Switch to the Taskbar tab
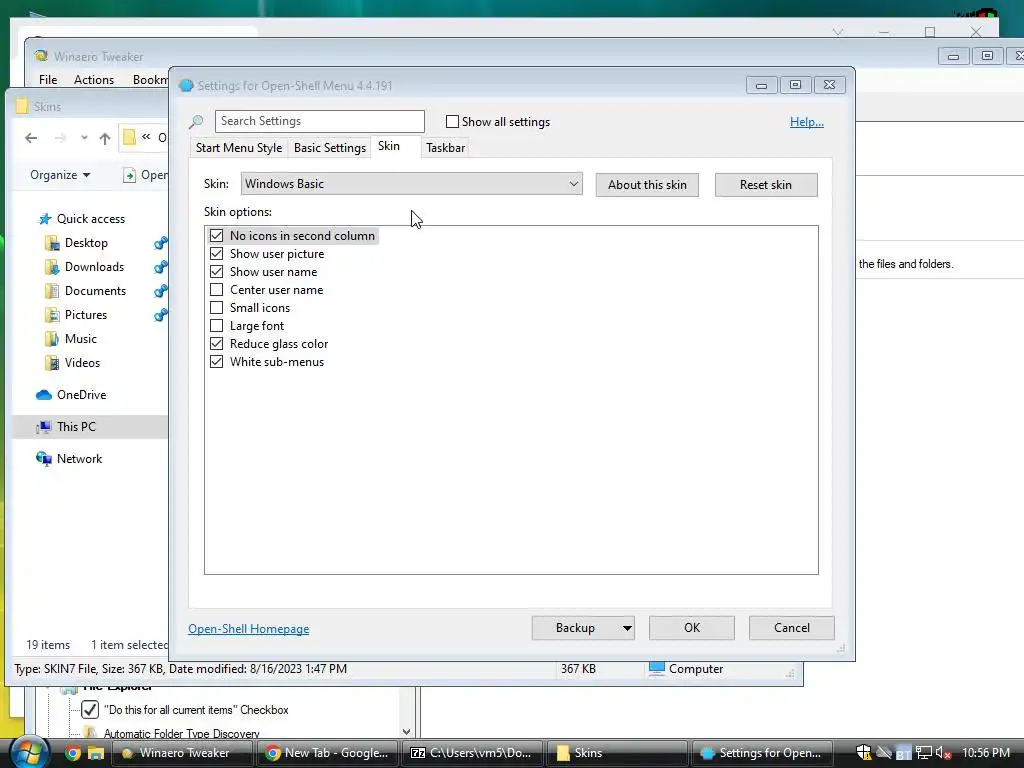Viewport: 1024px width, 768px height. coord(445,148)
